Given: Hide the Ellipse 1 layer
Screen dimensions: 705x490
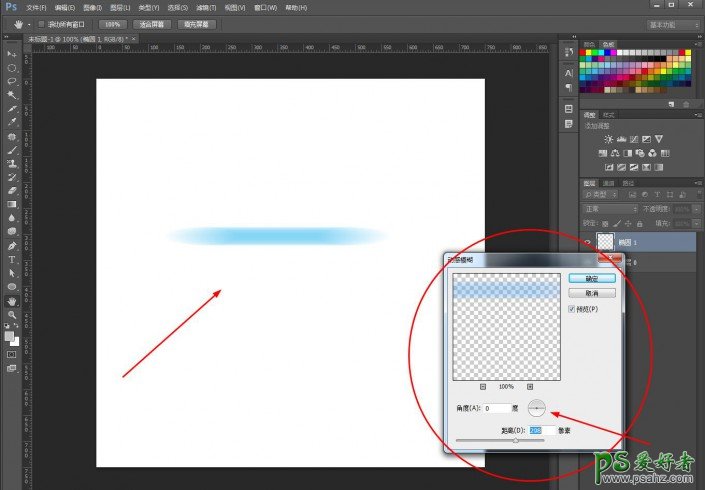Looking at the screenshot, I should pos(588,242).
